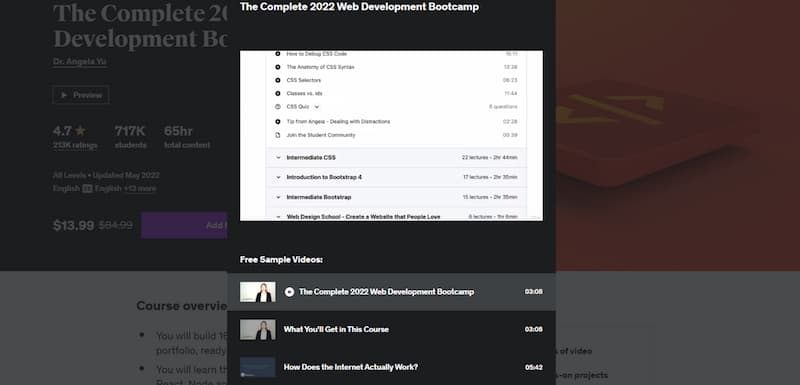Click The Anatomy of CSS Syntax lecture title

[320, 67]
